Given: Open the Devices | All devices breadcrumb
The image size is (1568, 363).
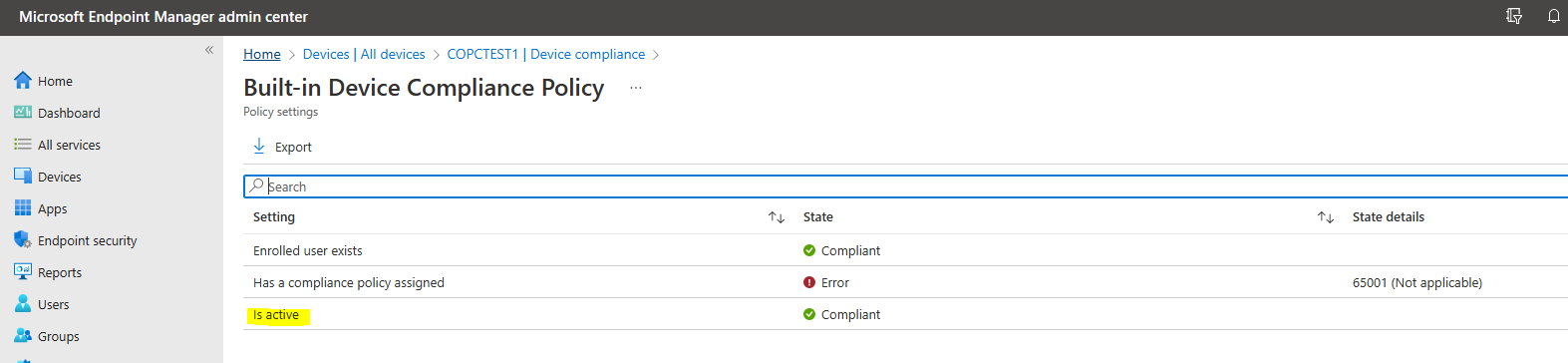Looking at the screenshot, I should coord(364,54).
